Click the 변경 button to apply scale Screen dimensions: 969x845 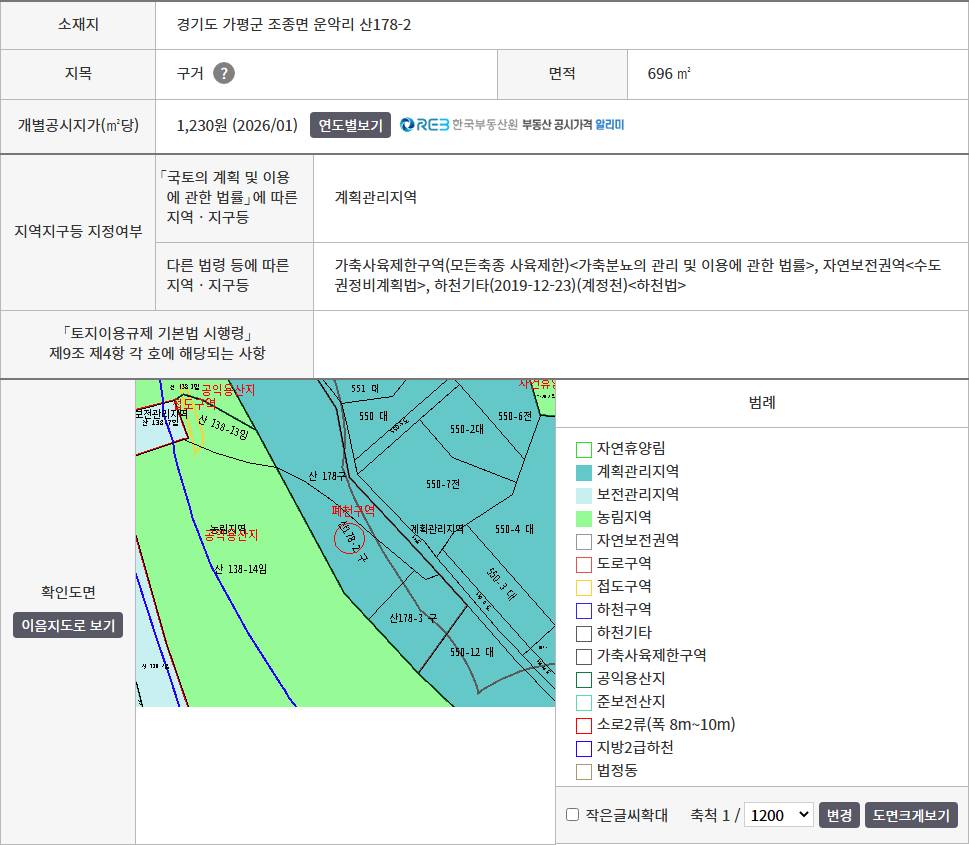coord(839,815)
